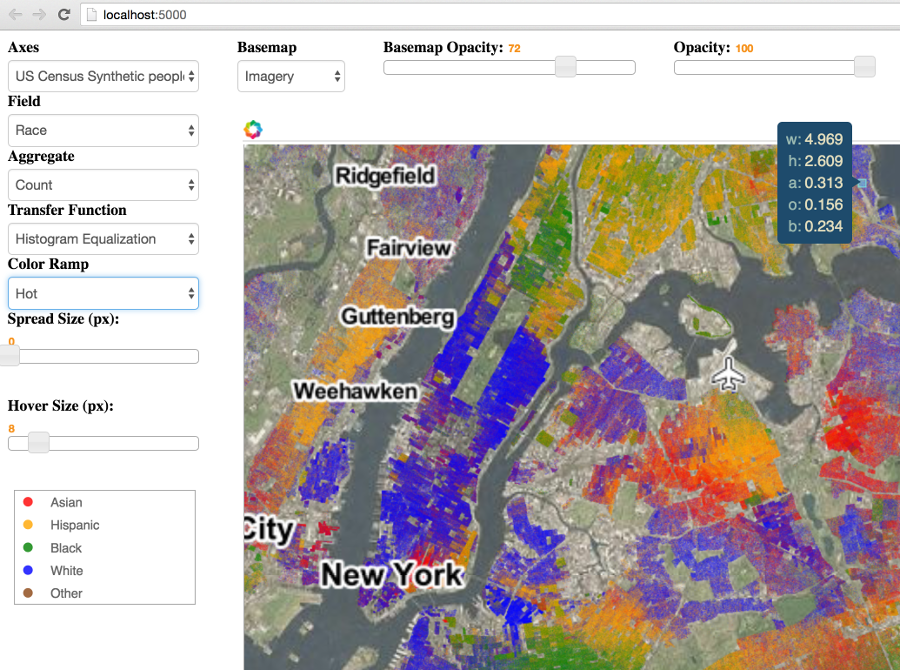Click the orange Hispanic legend dot
Image resolution: width=900 pixels, height=670 pixels.
(x=28, y=525)
